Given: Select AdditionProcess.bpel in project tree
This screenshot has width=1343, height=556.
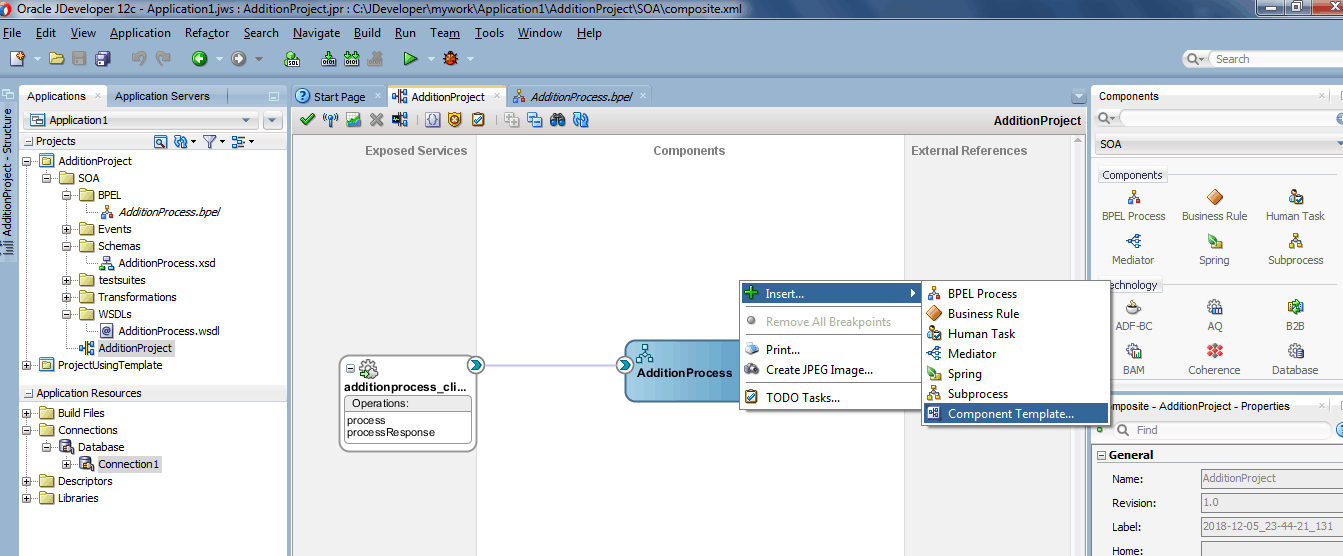Looking at the screenshot, I should click(169, 212).
